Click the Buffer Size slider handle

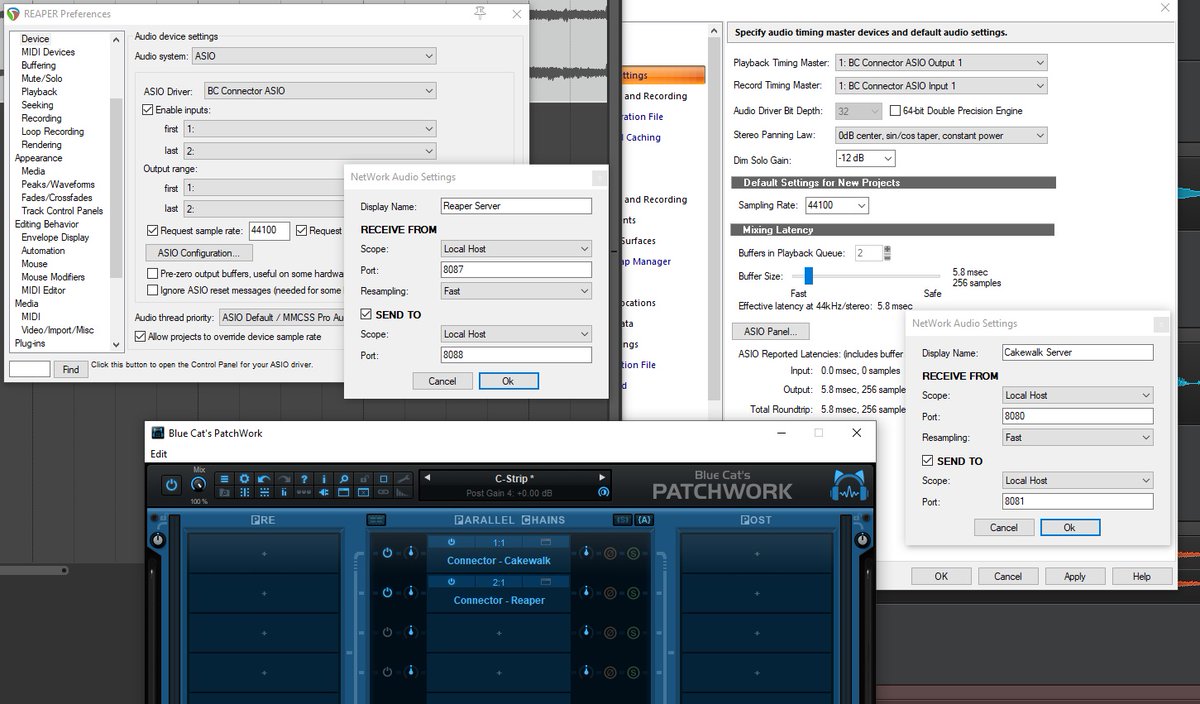[x=808, y=275]
